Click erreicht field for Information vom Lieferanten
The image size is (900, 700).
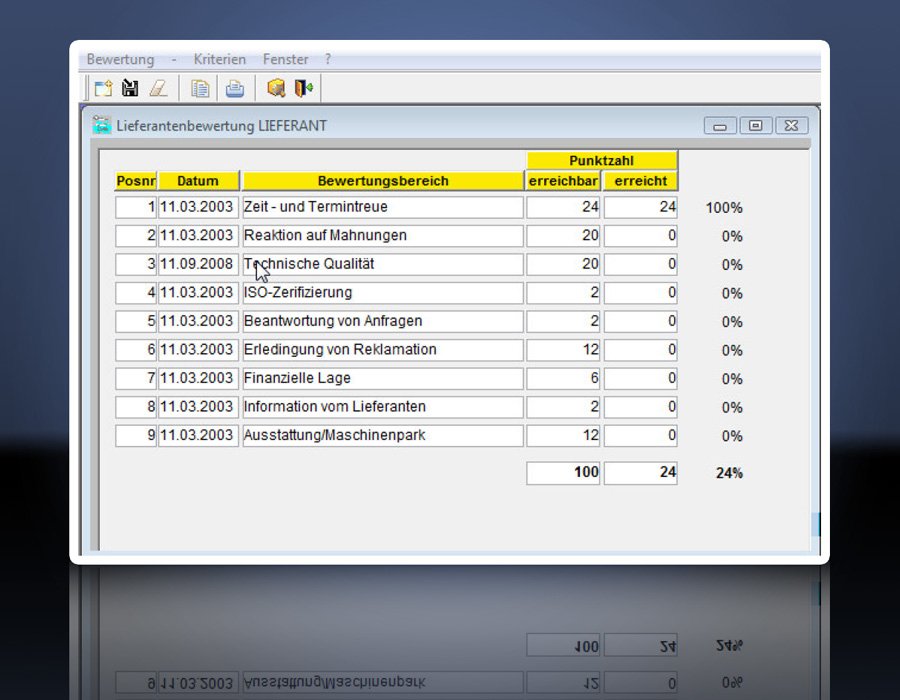click(x=641, y=407)
